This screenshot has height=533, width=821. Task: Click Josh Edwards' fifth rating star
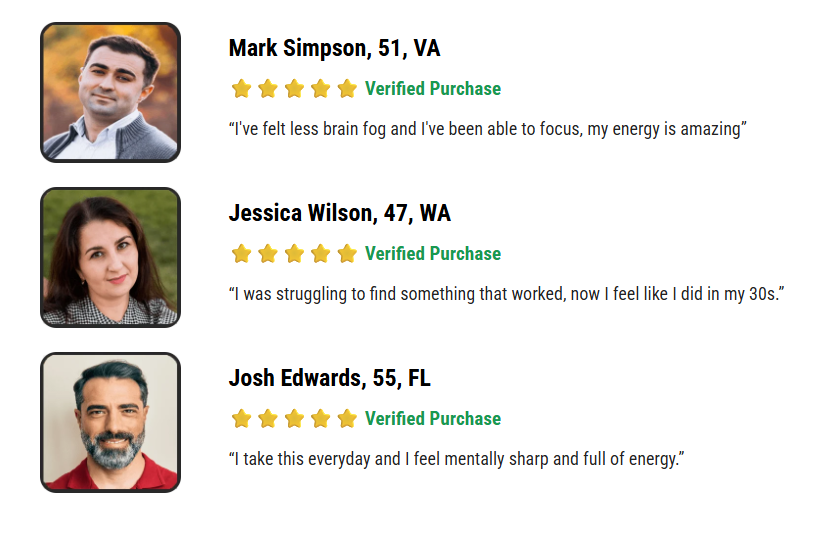point(347,419)
